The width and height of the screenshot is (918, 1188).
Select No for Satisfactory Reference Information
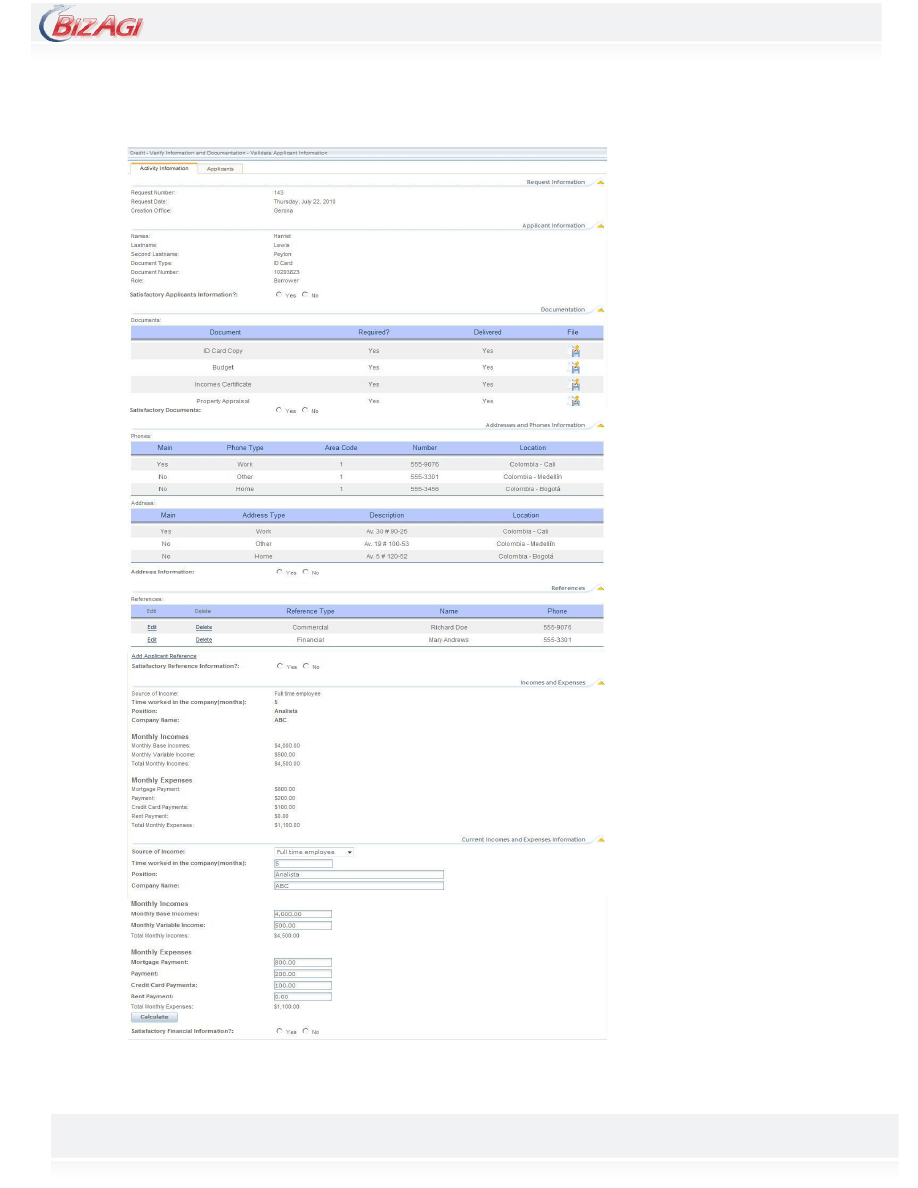tap(305, 666)
